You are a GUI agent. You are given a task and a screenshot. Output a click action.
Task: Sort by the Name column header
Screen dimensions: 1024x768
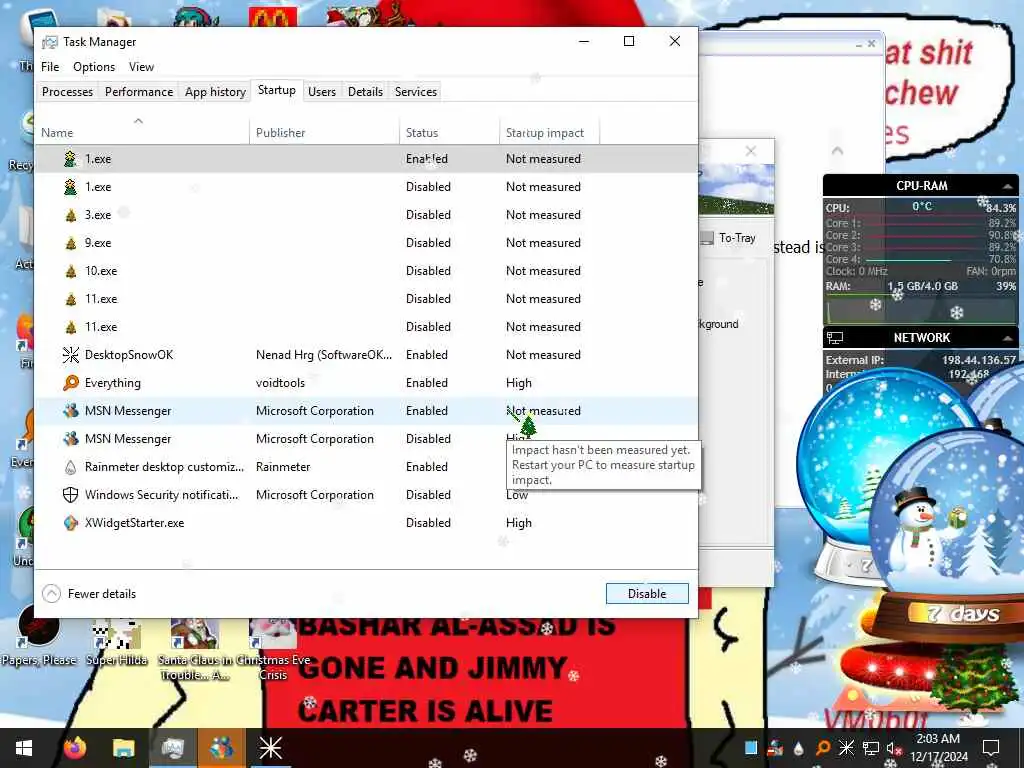pos(142,133)
